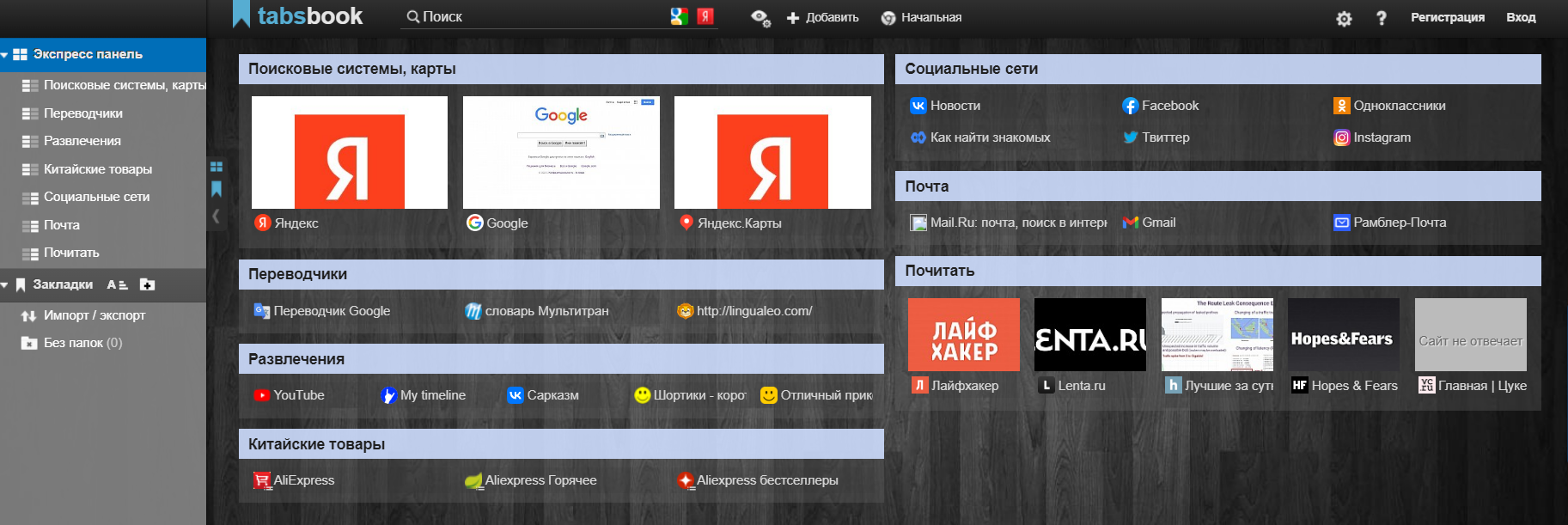Open the Отличный прик bookmark
The width and height of the screenshot is (1568, 525).
(x=816, y=395)
